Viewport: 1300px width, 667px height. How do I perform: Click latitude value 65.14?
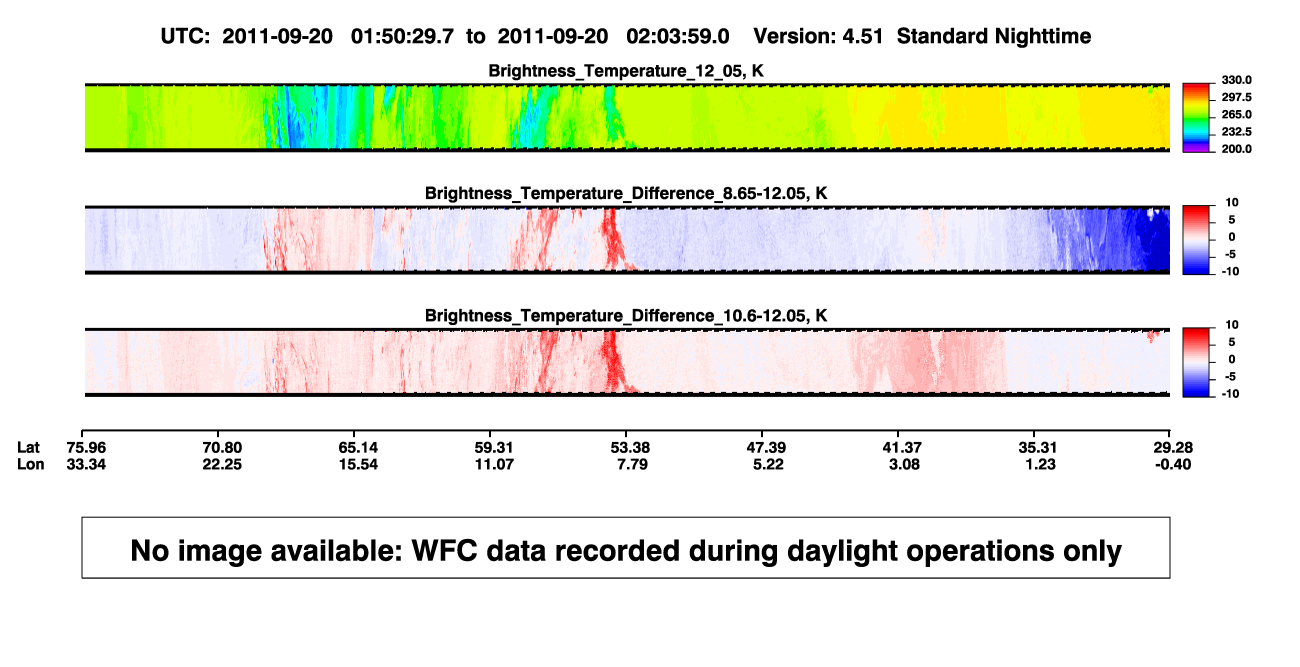click(357, 446)
